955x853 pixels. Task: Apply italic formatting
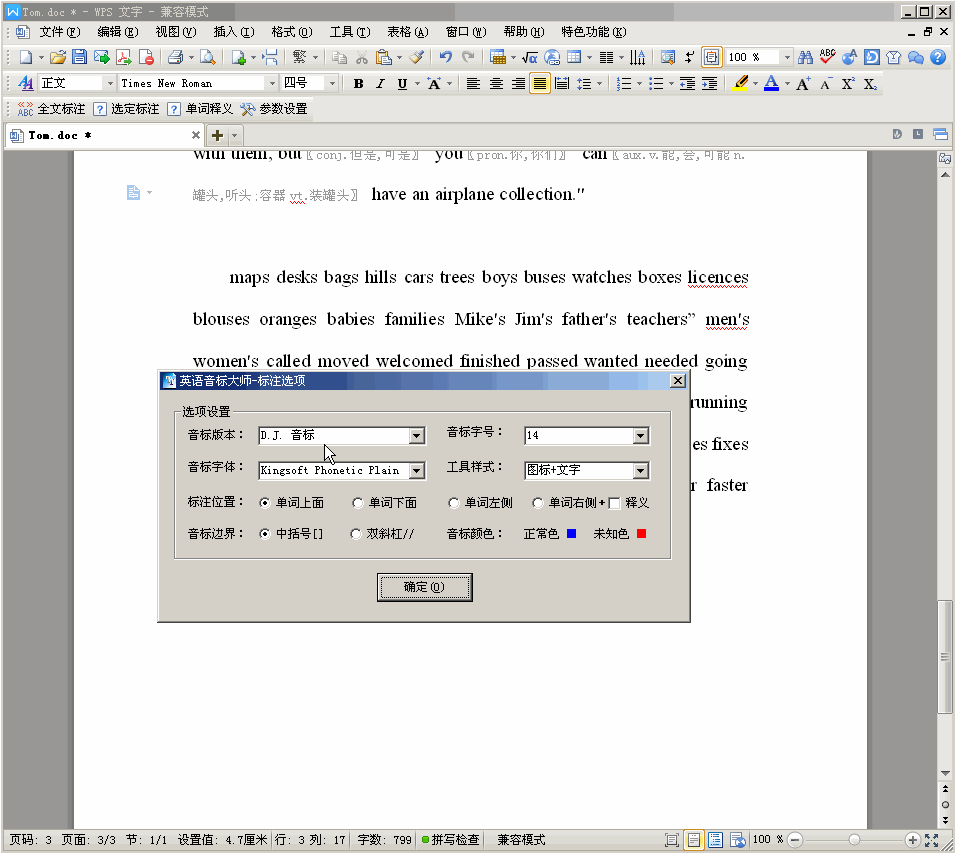[381, 83]
